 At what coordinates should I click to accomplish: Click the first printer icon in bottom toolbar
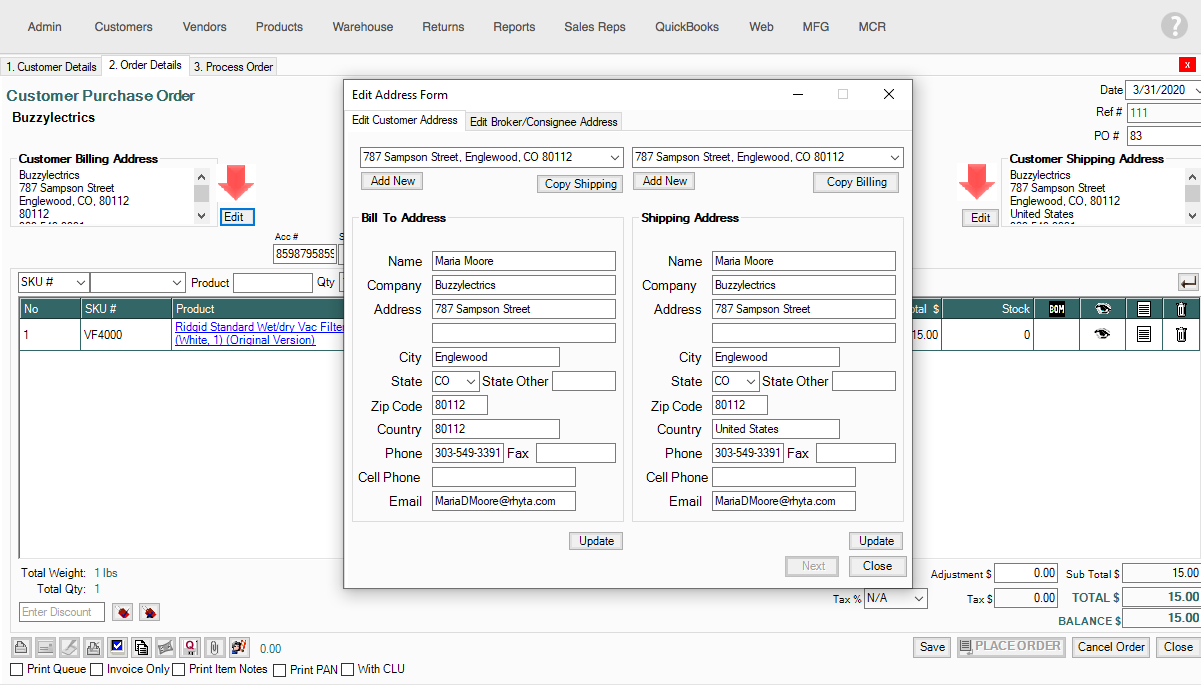(x=21, y=647)
